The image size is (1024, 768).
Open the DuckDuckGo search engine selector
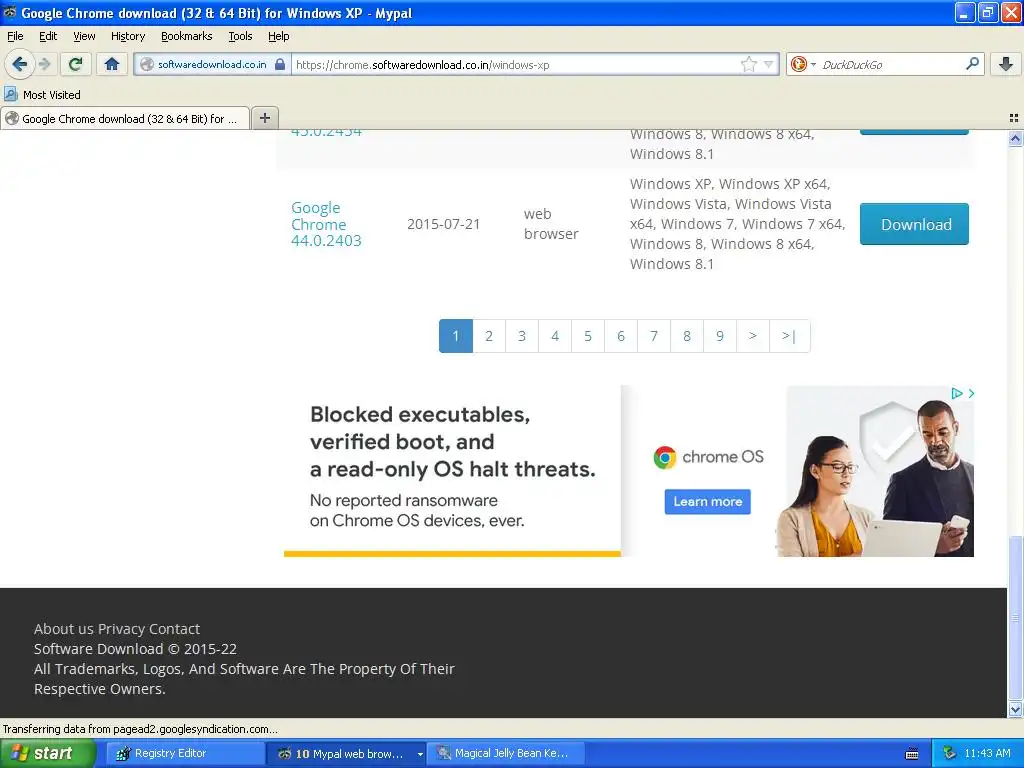(x=803, y=64)
